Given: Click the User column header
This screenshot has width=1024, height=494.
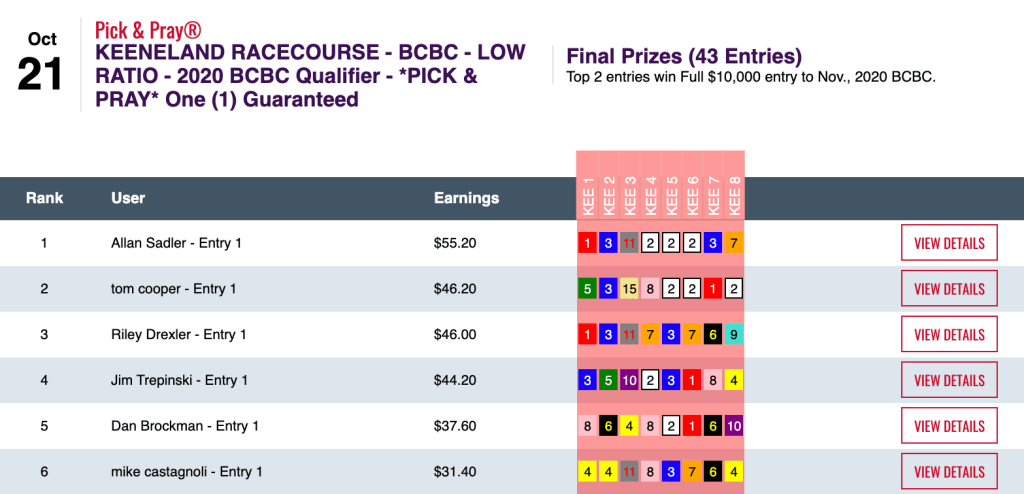Looking at the screenshot, I should (x=127, y=198).
